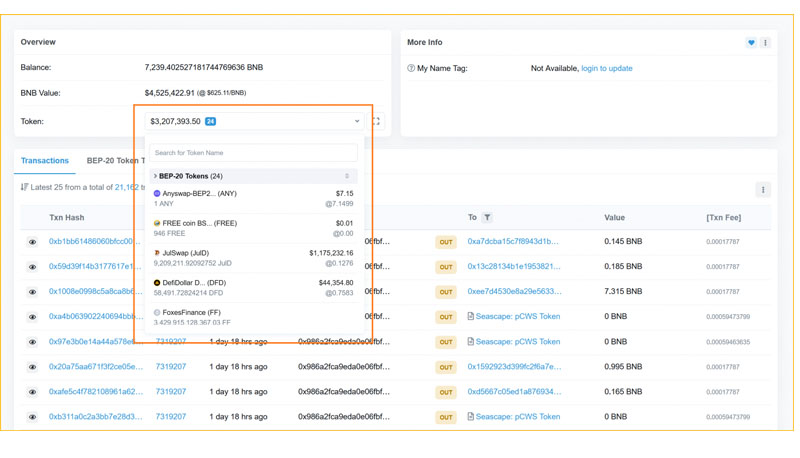Click the 0.995 BNB value cell
Image resolution: width=800 pixels, height=458 pixels.
tap(623, 367)
